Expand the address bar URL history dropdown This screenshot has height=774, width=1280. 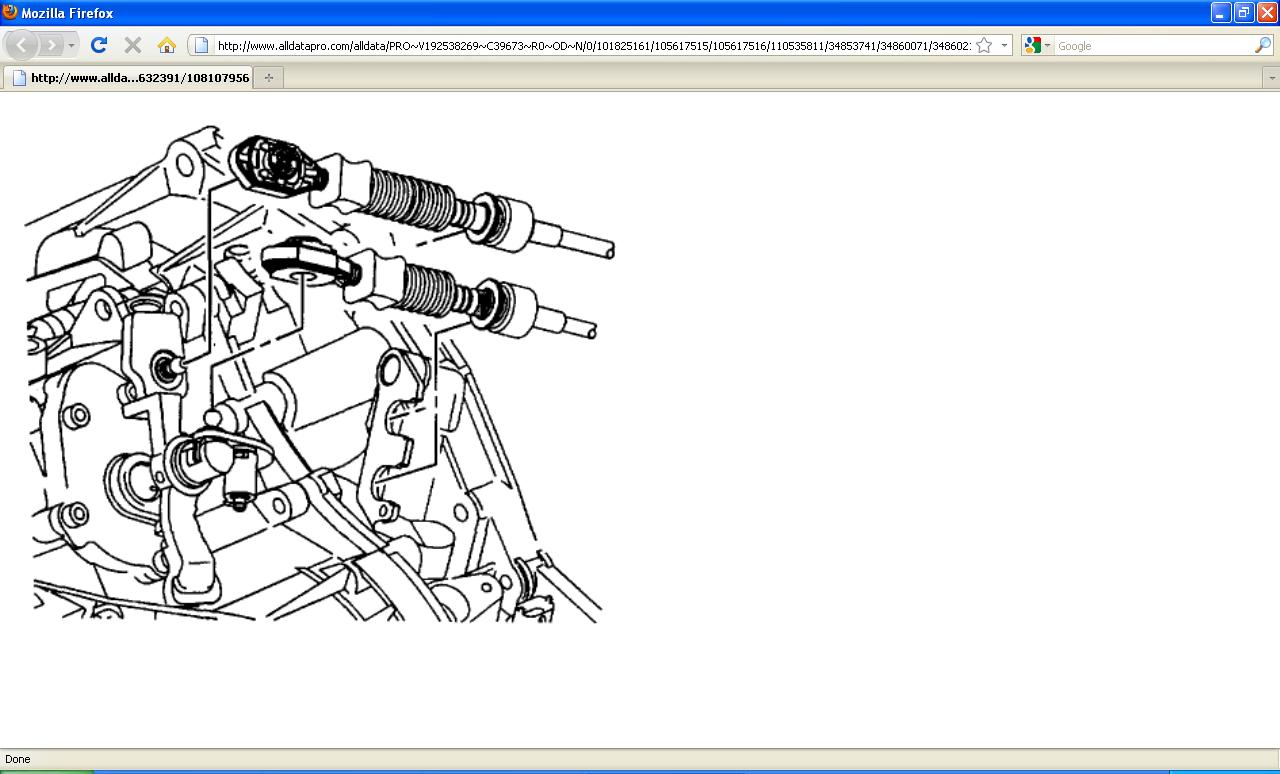click(x=1004, y=45)
